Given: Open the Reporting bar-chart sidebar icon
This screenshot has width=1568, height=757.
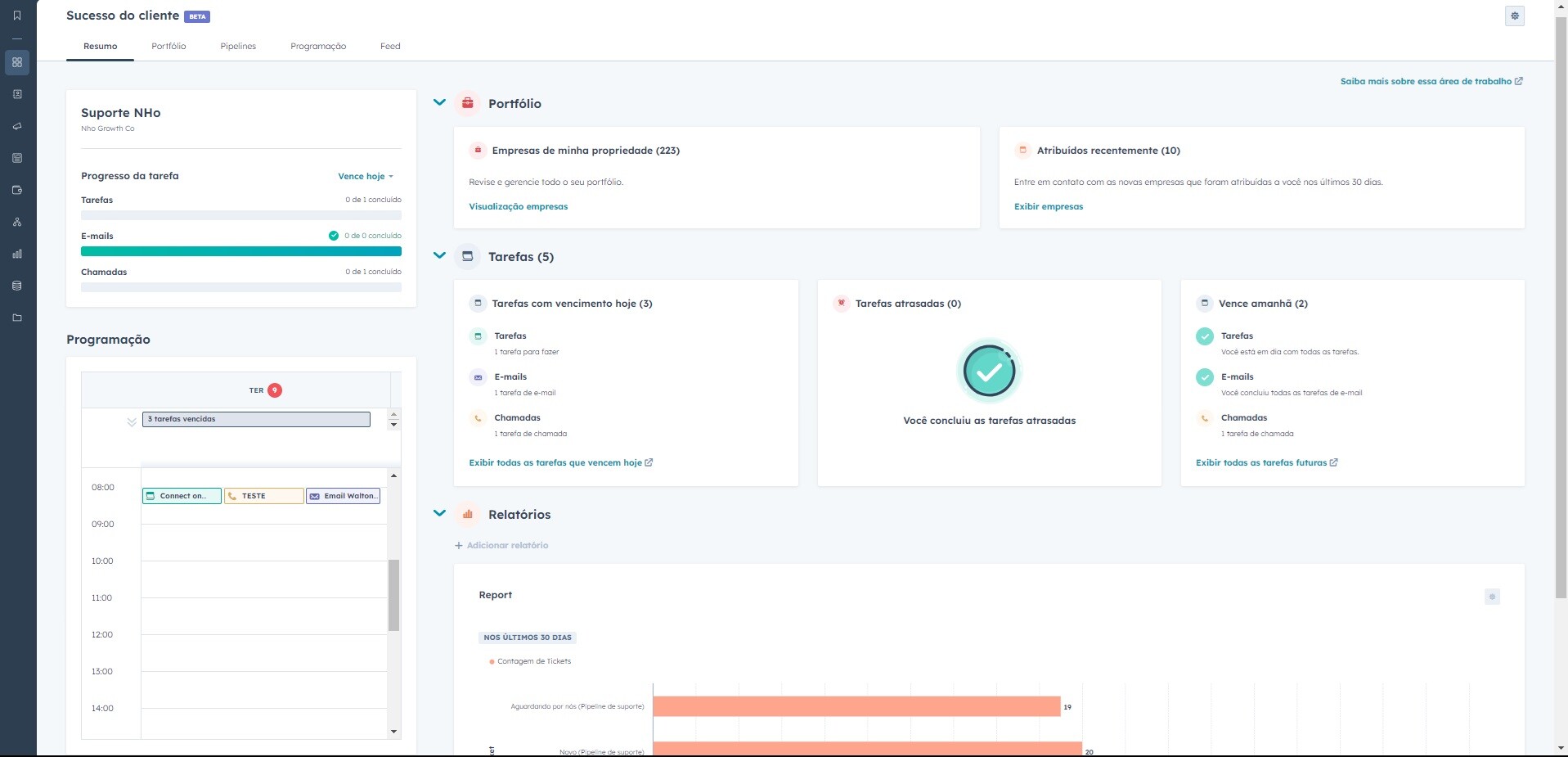Looking at the screenshot, I should [x=17, y=254].
